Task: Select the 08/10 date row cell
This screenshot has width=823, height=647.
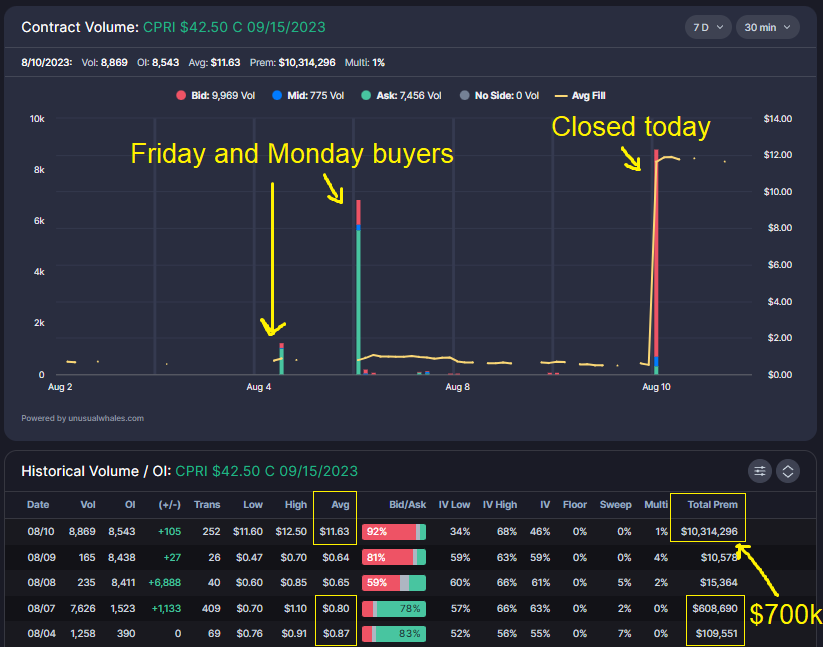Action: [41, 532]
